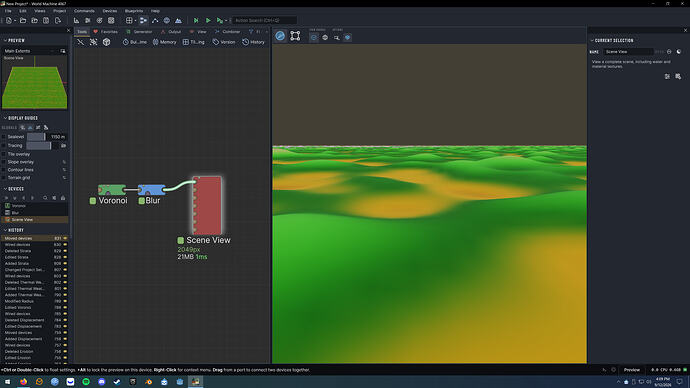Open the Help menu

coord(155,11)
